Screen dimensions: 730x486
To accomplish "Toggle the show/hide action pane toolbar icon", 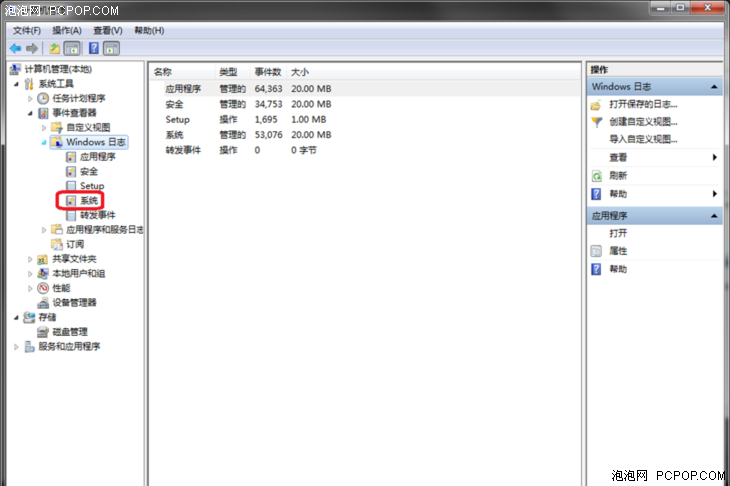I will click(x=111, y=48).
